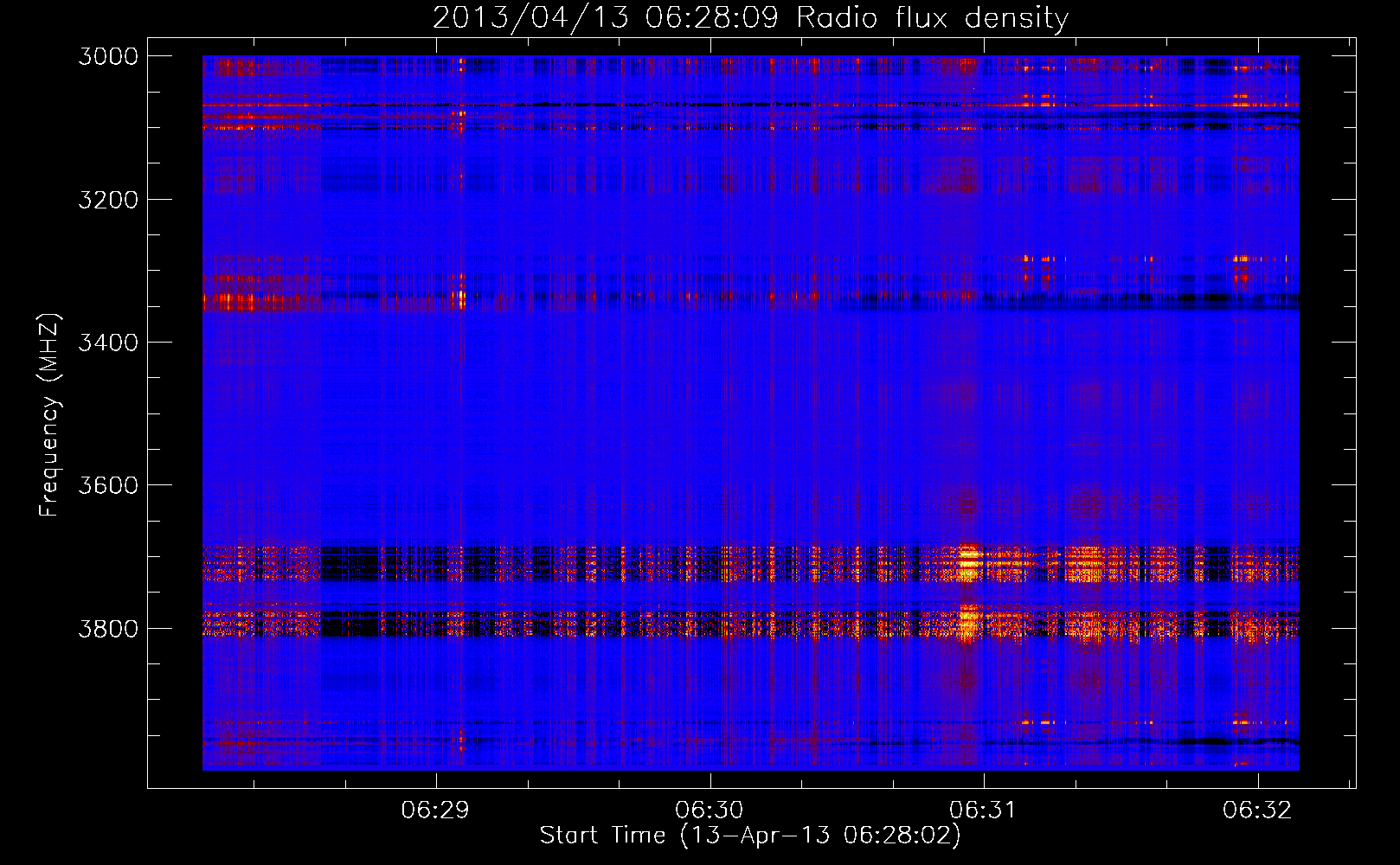The image size is (1400, 865).
Task: Click the 06:32 time tick label
Action: point(1257,810)
